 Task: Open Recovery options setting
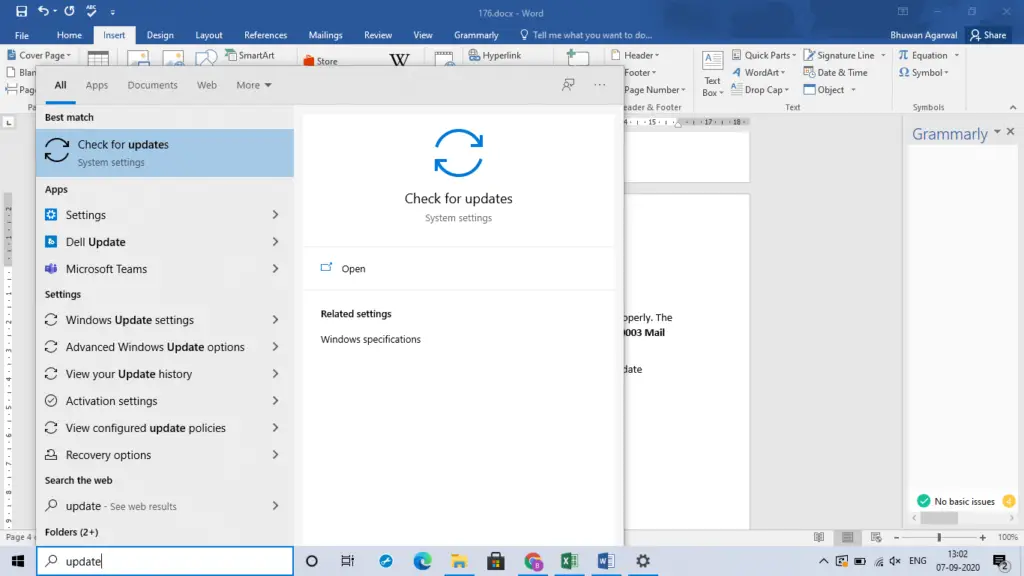click(x=165, y=455)
